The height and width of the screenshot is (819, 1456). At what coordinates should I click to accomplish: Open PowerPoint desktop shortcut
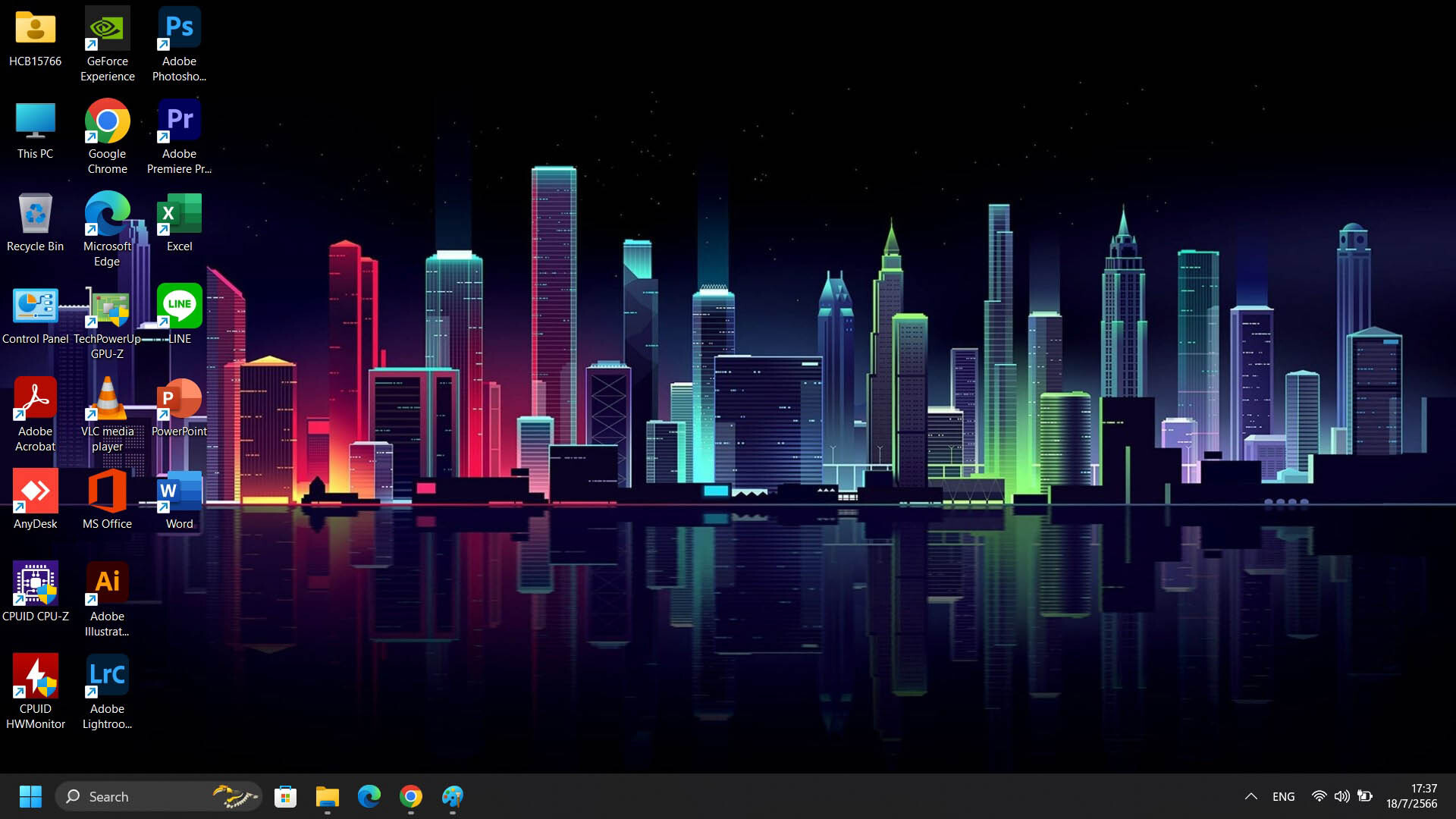179,408
